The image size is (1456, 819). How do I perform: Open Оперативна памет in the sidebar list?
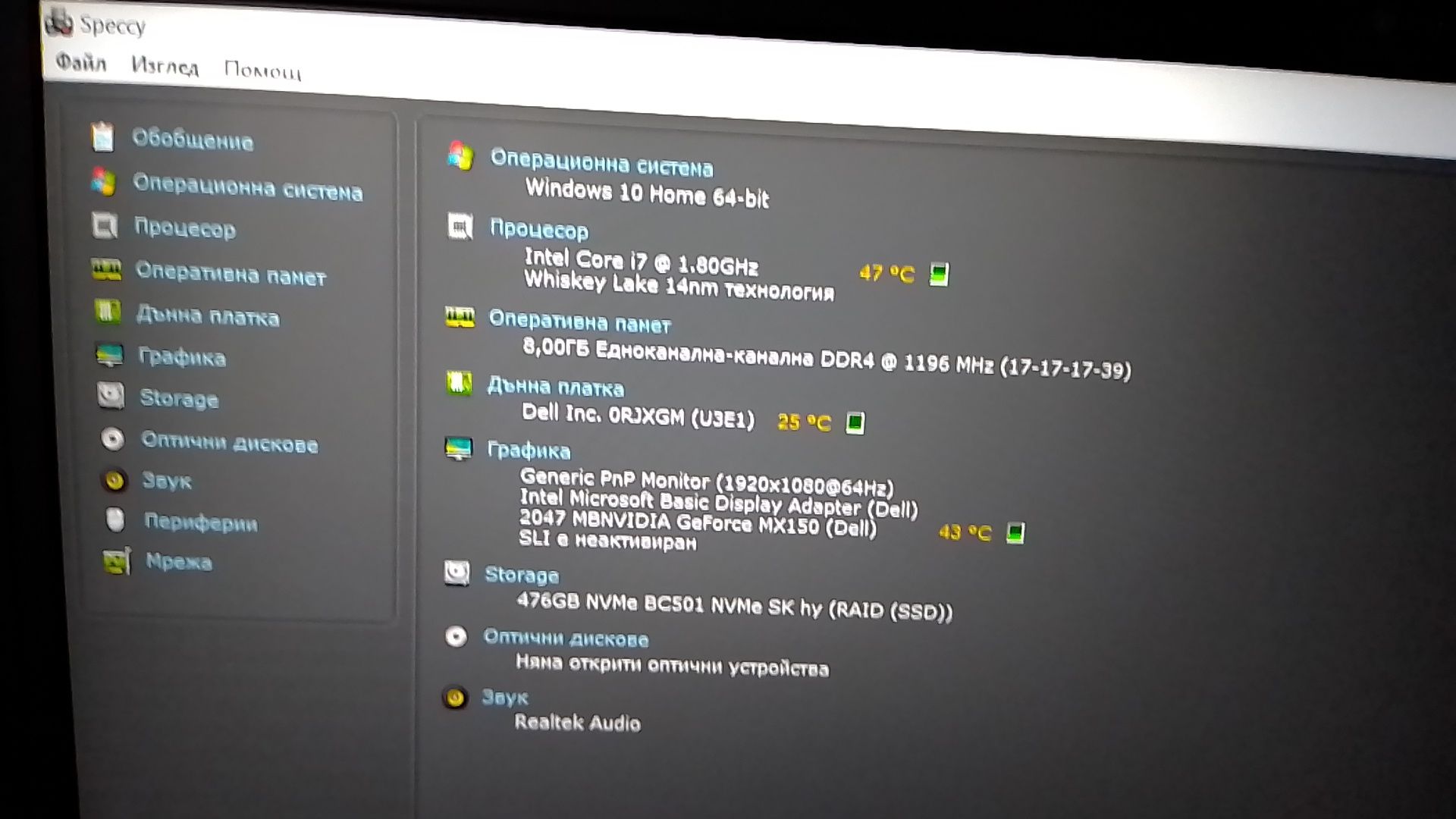pos(231,274)
